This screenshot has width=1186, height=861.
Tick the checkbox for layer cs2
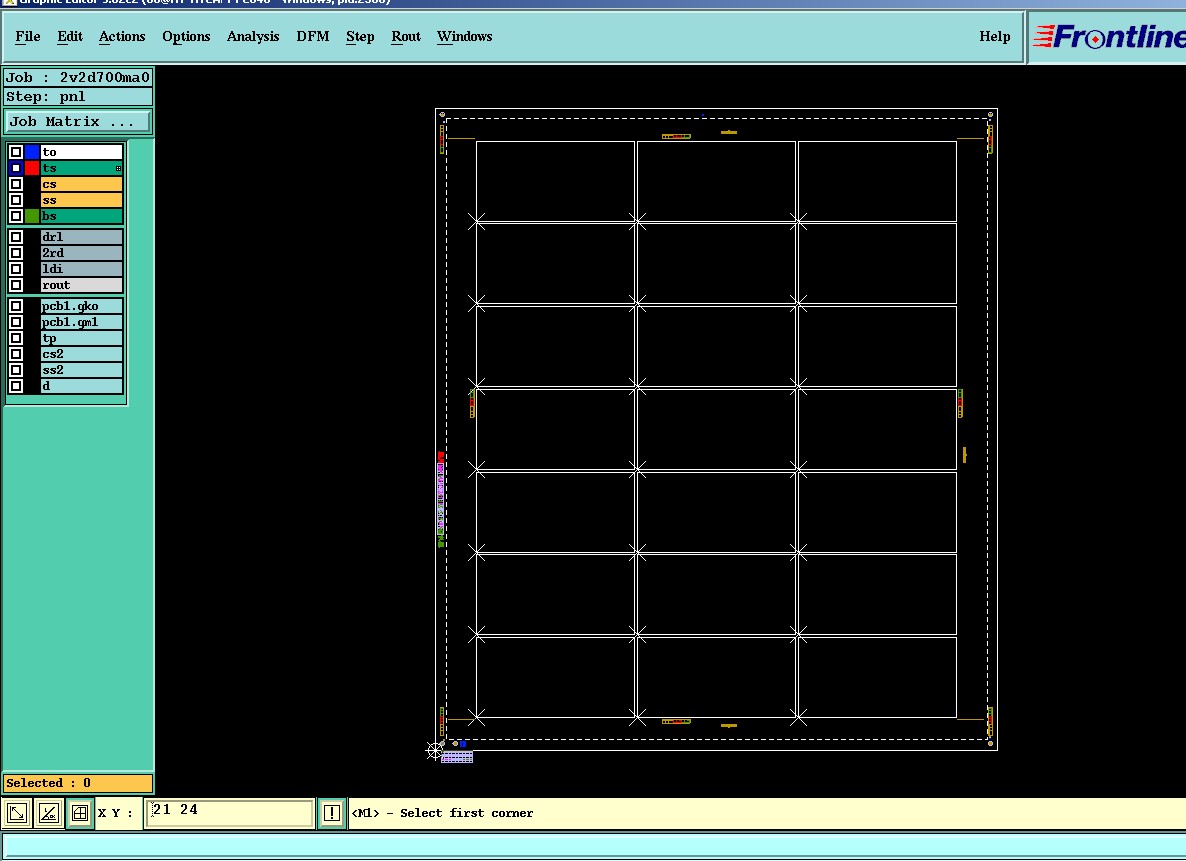(x=16, y=354)
